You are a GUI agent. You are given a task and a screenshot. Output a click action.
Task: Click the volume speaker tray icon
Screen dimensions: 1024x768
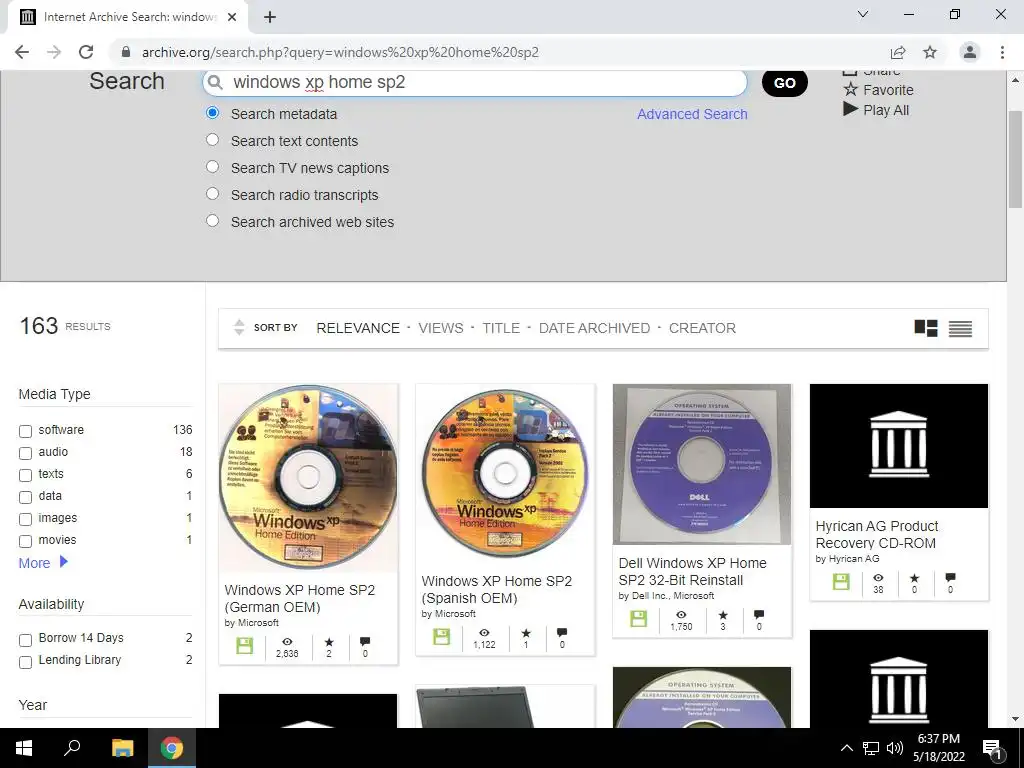(895, 748)
